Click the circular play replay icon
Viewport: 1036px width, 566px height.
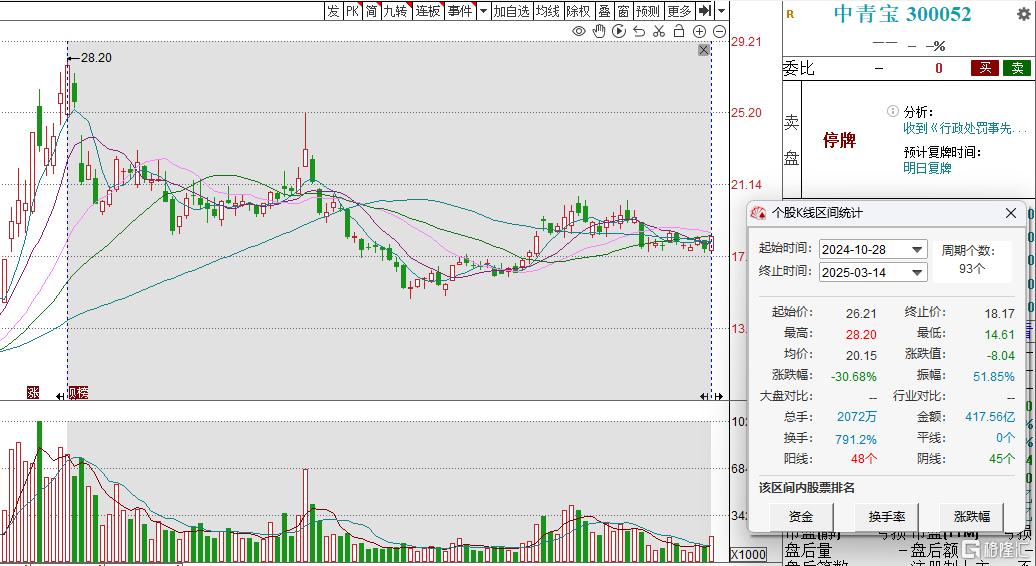(x=619, y=31)
